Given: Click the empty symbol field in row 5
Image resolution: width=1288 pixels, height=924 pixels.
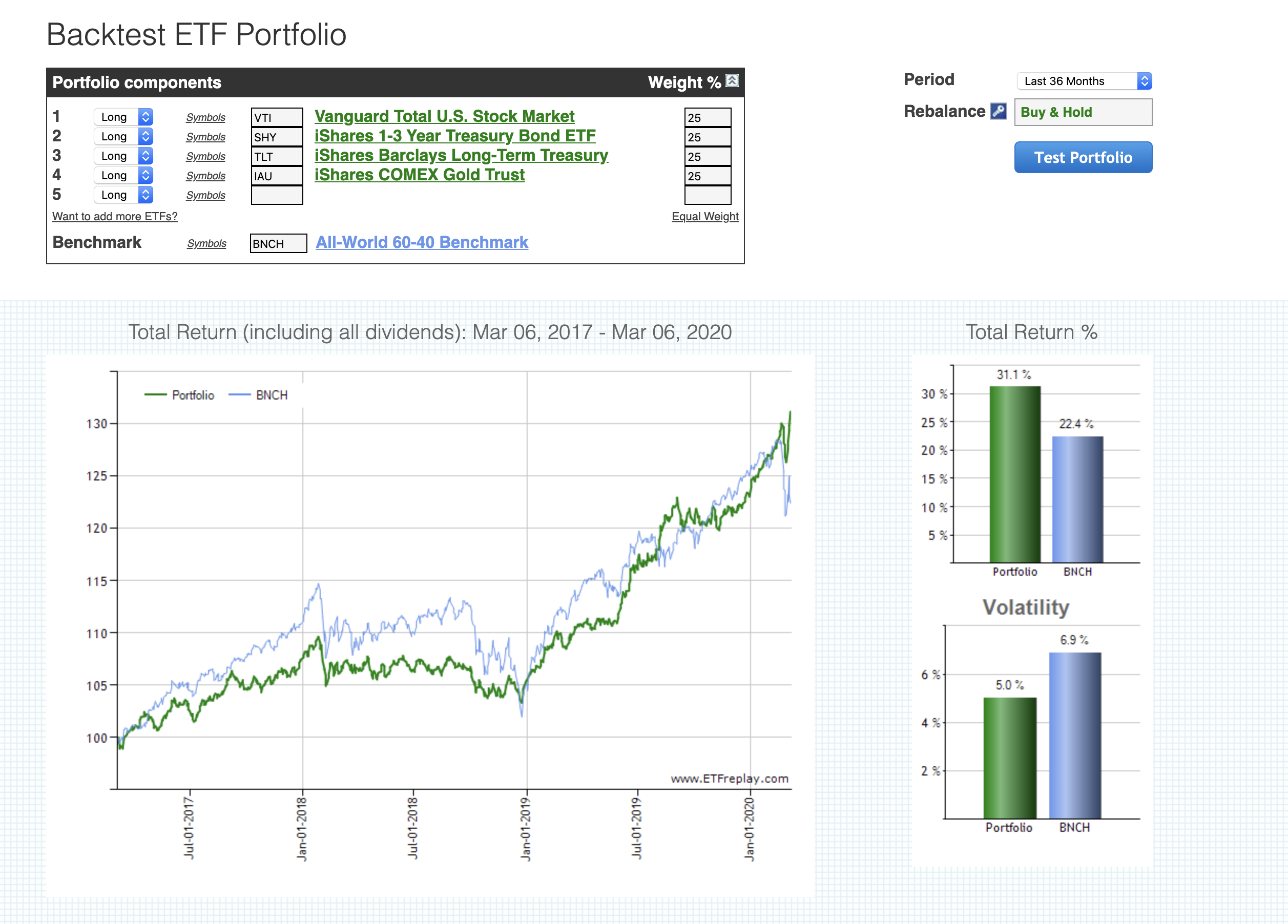Looking at the screenshot, I should (277, 195).
